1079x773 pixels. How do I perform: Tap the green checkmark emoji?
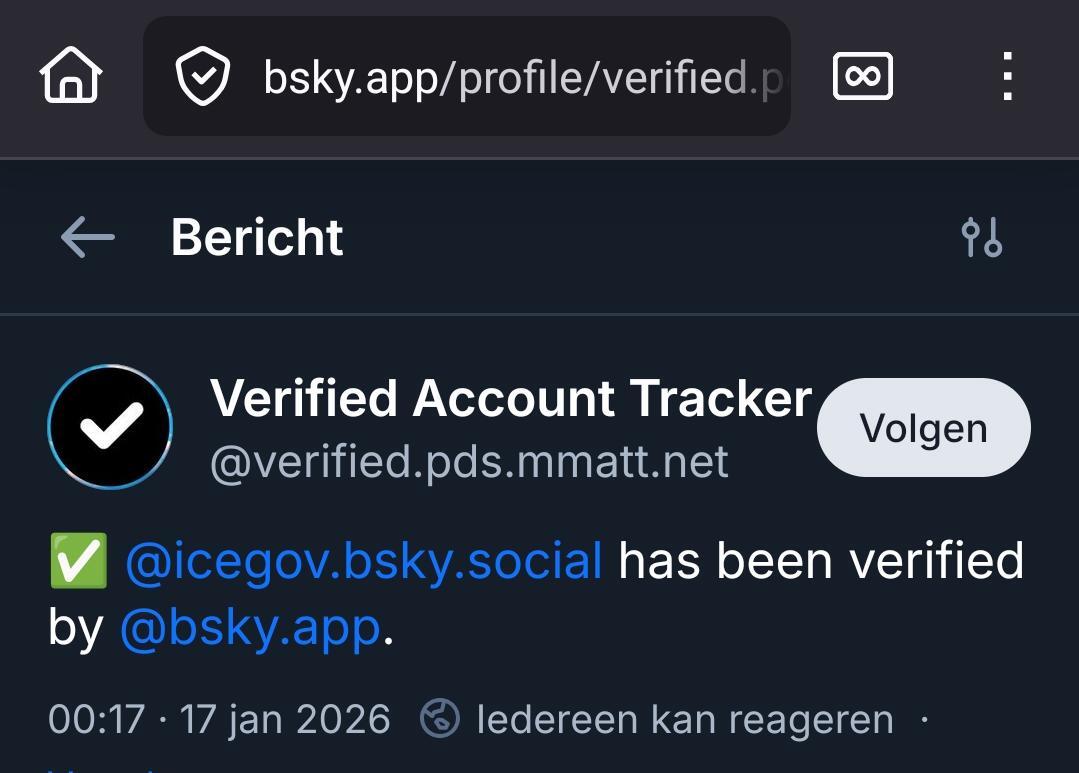click(x=78, y=561)
